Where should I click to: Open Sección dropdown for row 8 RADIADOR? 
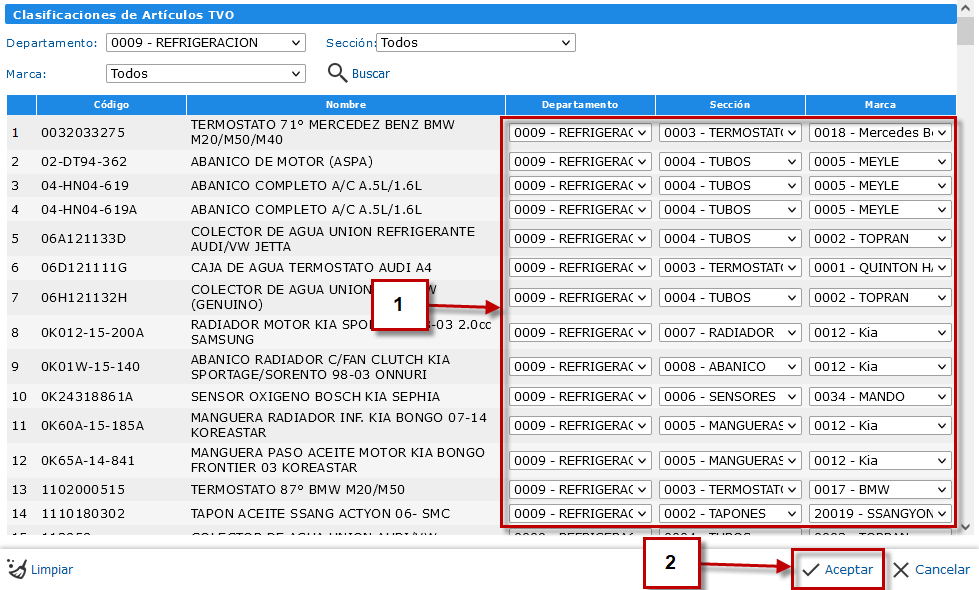click(730, 333)
